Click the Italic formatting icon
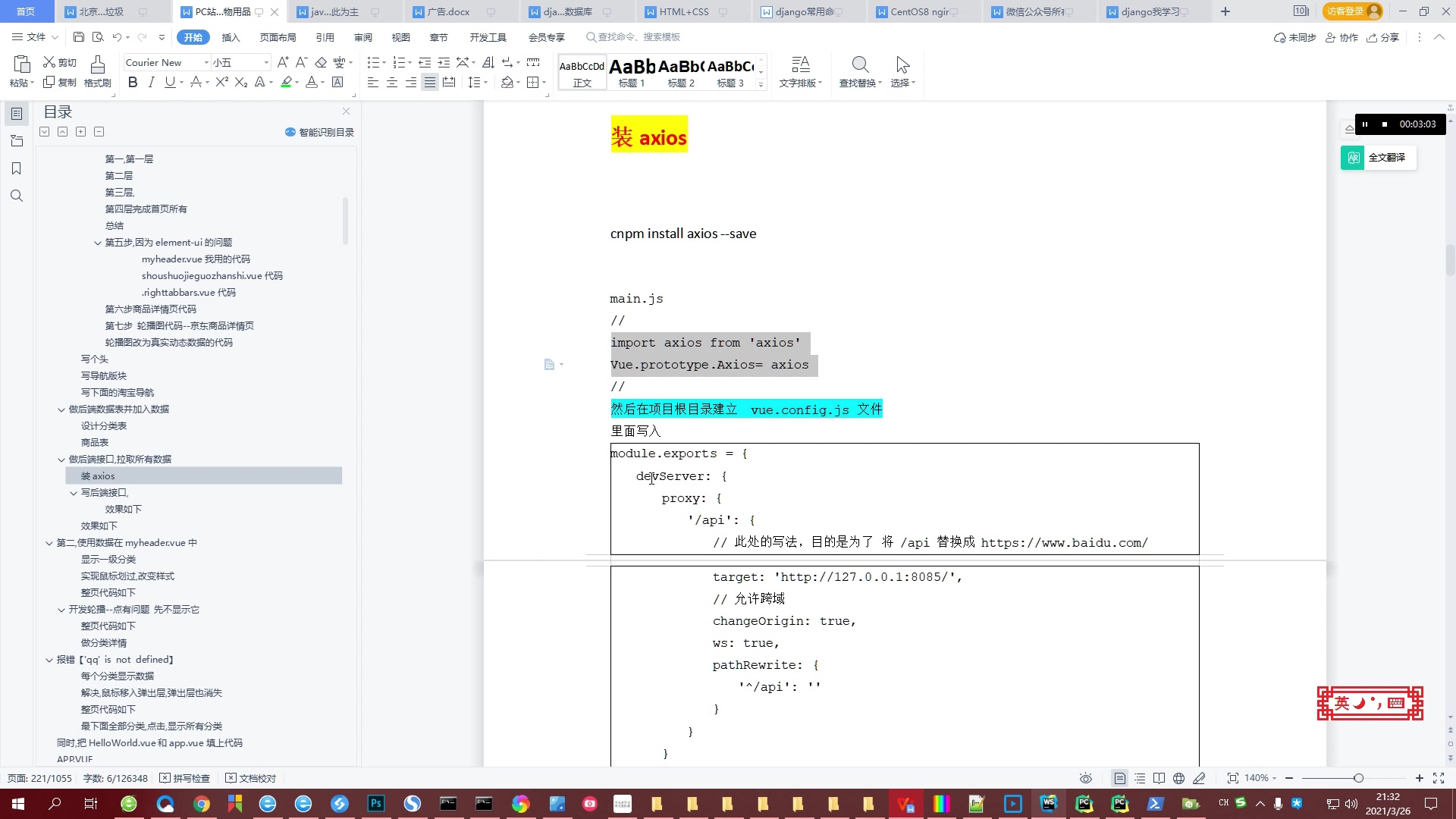This screenshot has width=1456, height=819. pos(152,82)
